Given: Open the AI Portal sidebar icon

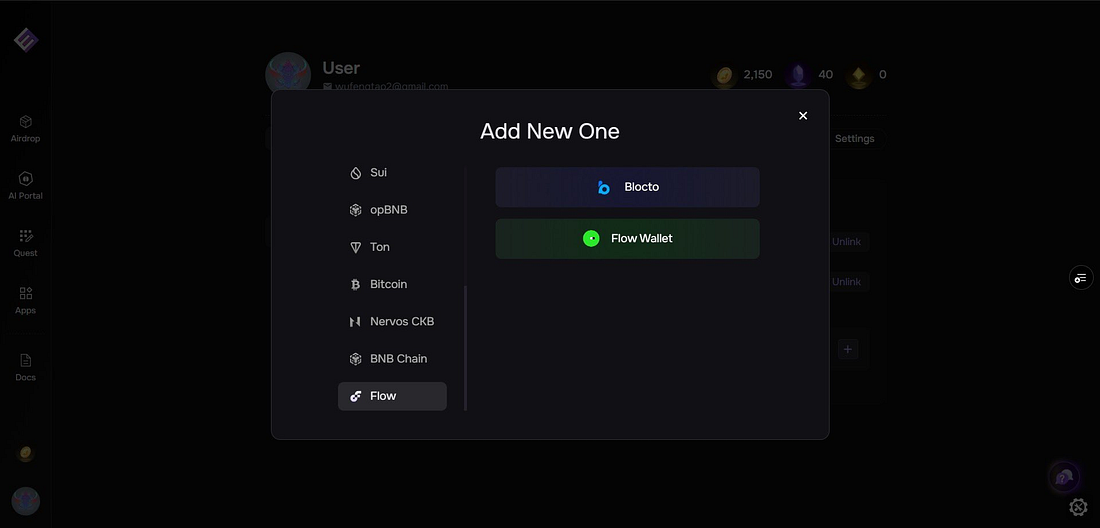Looking at the screenshot, I should (25, 186).
